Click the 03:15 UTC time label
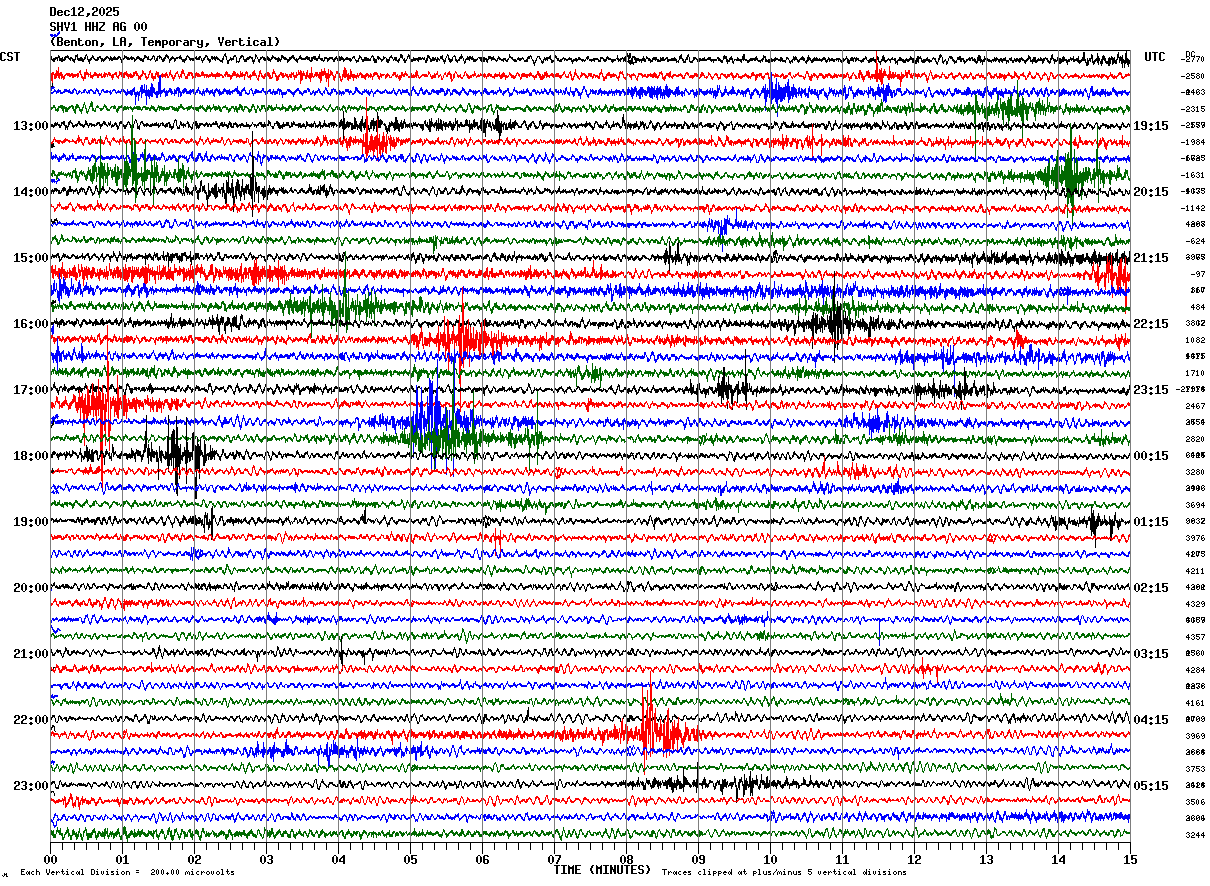 pyautogui.click(x=1151, y=654)
